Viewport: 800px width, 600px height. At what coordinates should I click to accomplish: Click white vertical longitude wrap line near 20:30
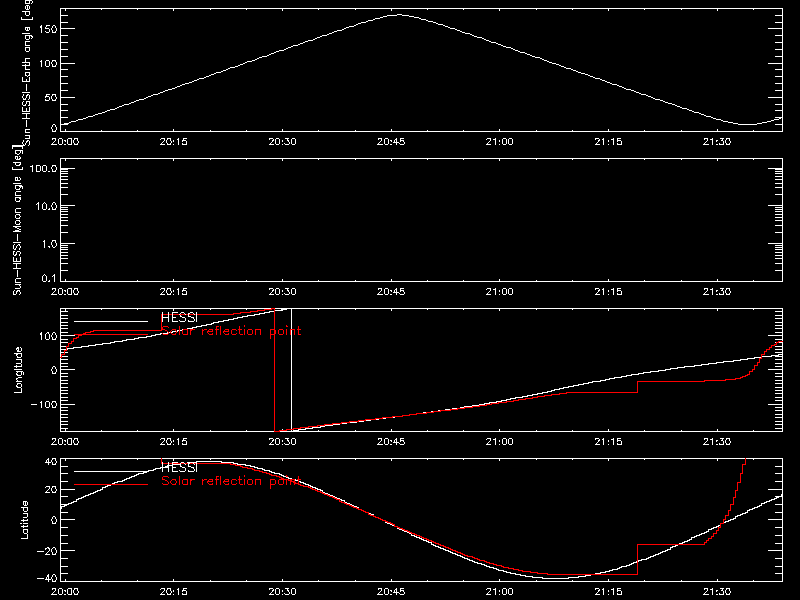pos(291,369)
